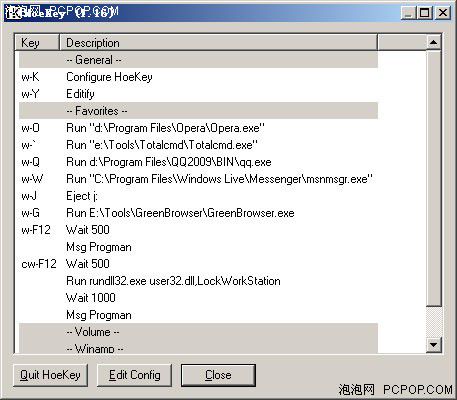The width and height of the screenshot is (457, 400).
Task: Select the Opera.exe run entry
Action: pyautogui.click(x=198, y=128)
